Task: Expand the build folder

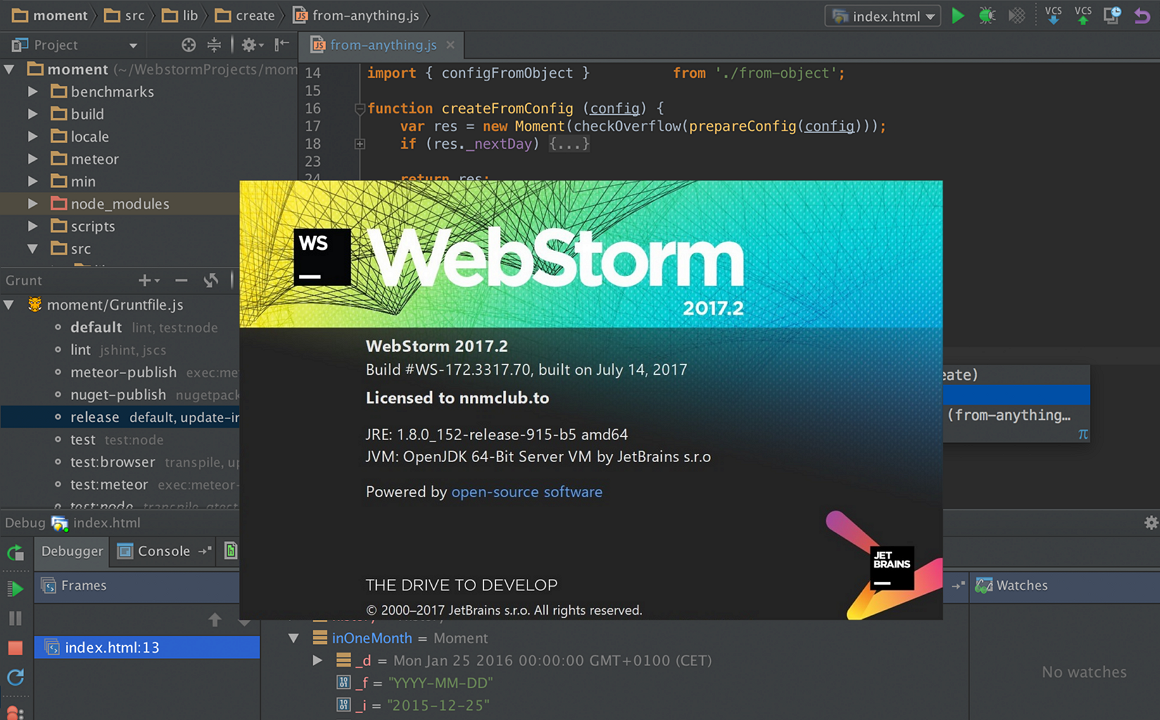Action: coord(33,114)
